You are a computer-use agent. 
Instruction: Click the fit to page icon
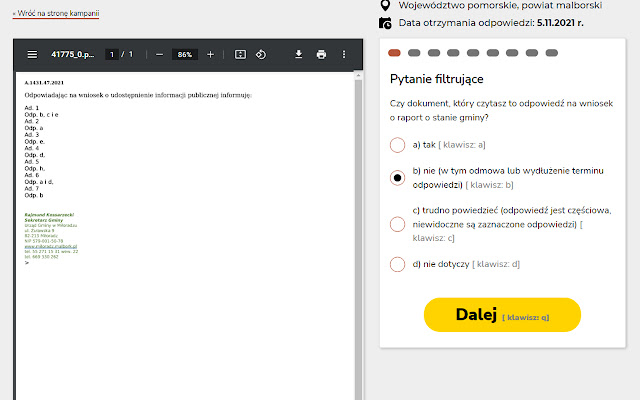240,54
